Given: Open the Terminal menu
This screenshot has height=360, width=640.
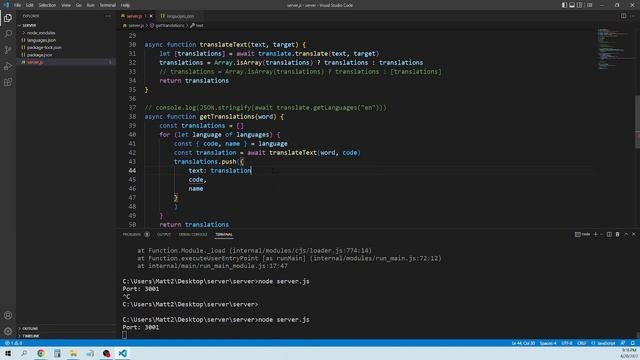Looking at the screenshot, I should [107, 5].
